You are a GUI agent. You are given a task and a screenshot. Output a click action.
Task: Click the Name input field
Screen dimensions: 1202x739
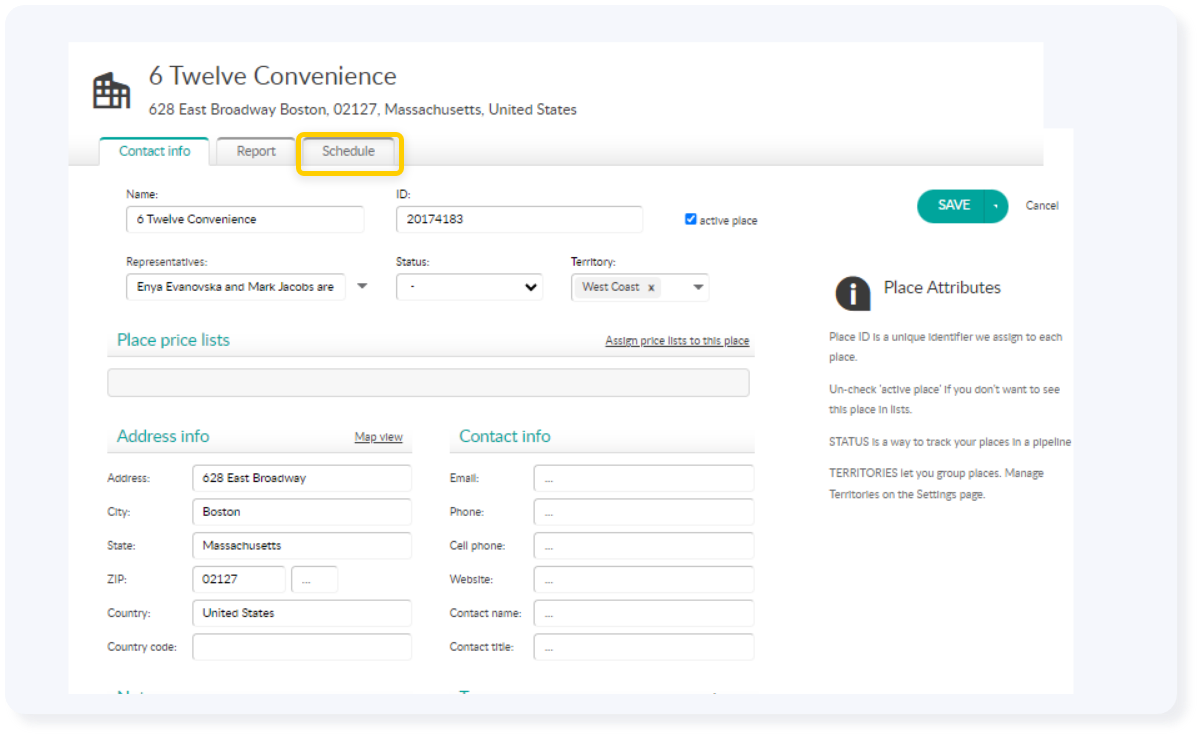pyautogui.click(x=245, y=219)
